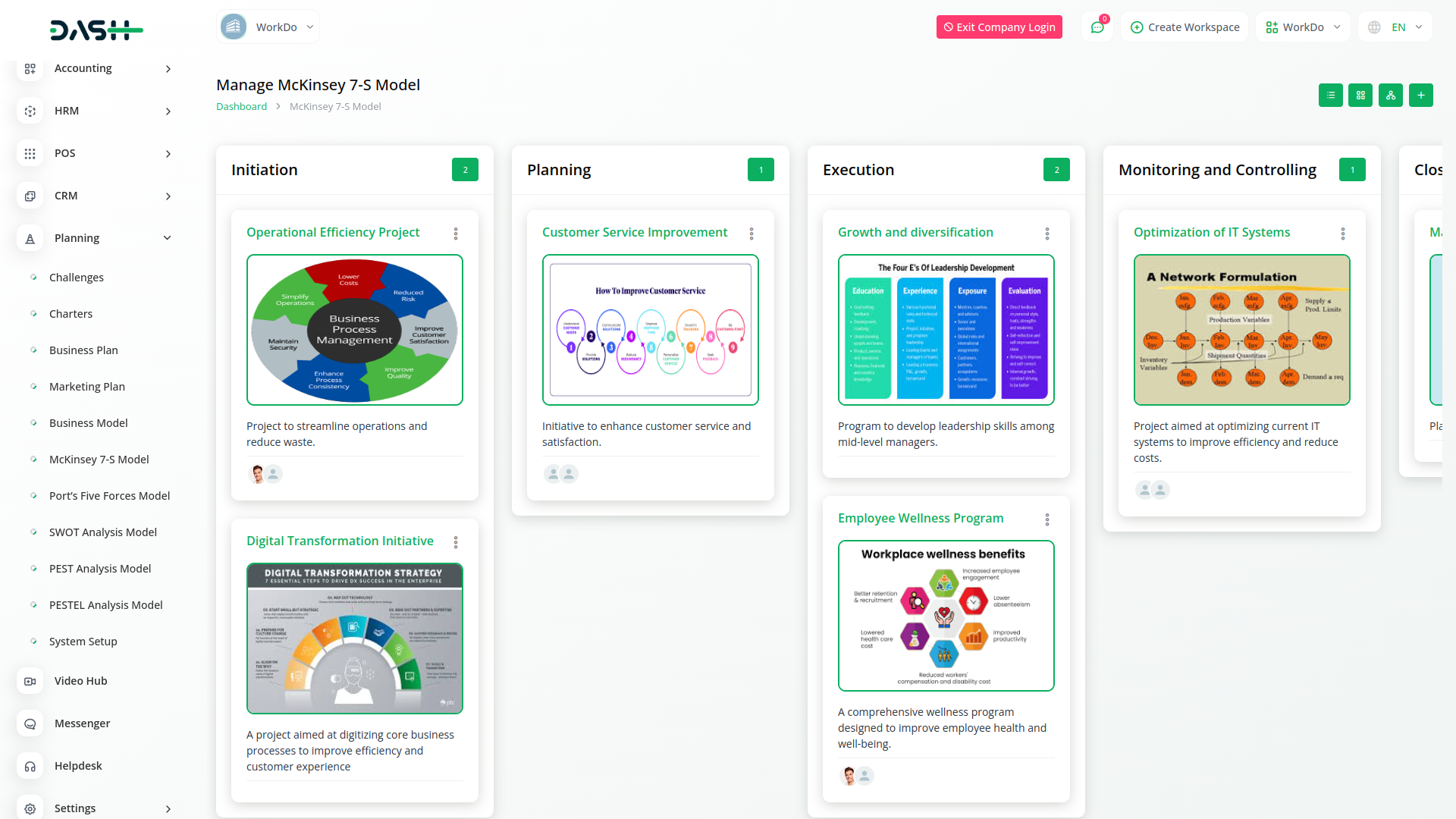This screenshot has height=819, width=1456.
Task: Open three-dot menu for Optimization of IT Systems
Action: coord(1343,234)
